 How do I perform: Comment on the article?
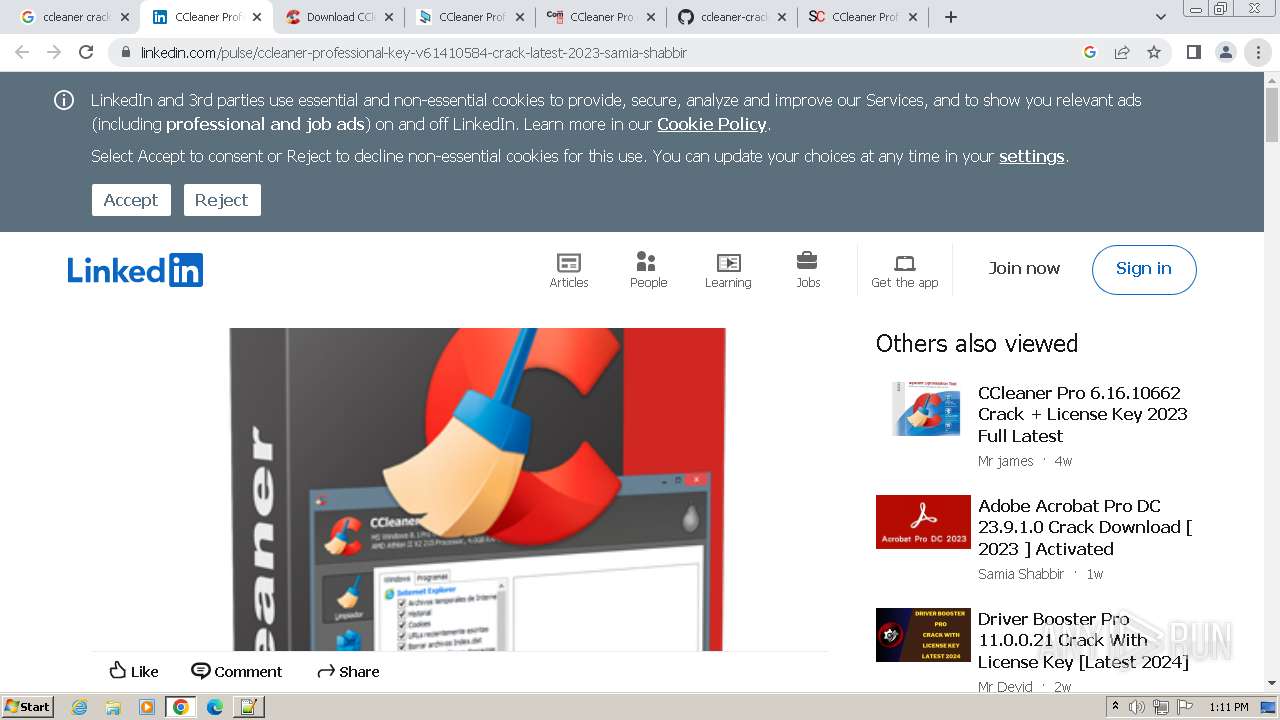237,671
